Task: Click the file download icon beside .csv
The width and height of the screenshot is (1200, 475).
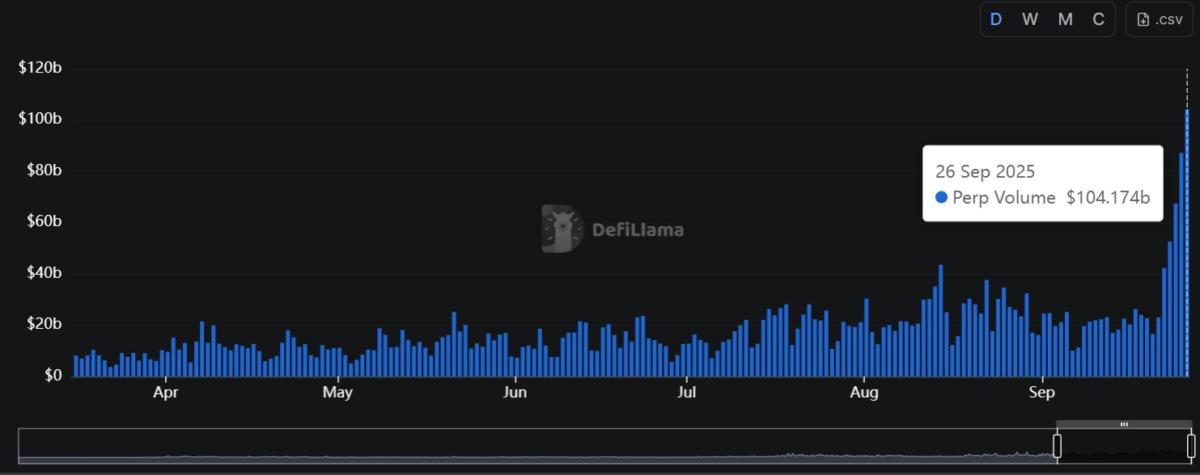Action: coord(1143,20)
